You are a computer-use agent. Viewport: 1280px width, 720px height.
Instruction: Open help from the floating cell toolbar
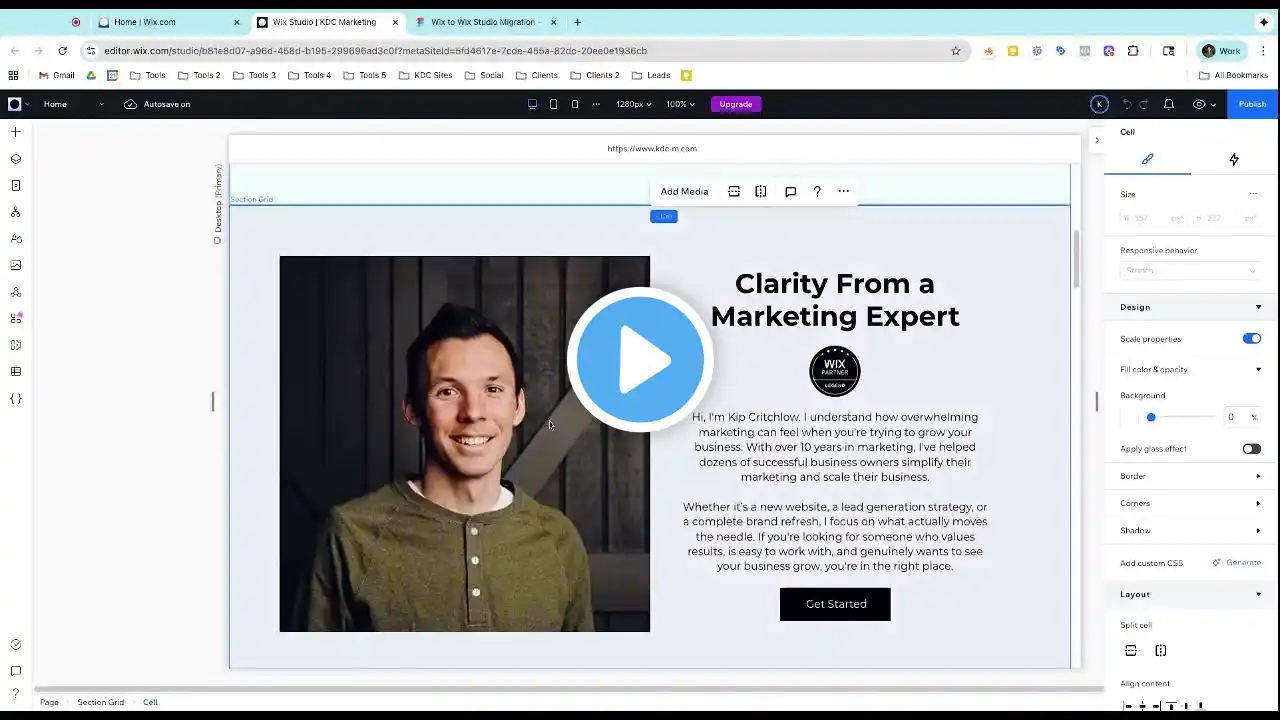[817, 192]
